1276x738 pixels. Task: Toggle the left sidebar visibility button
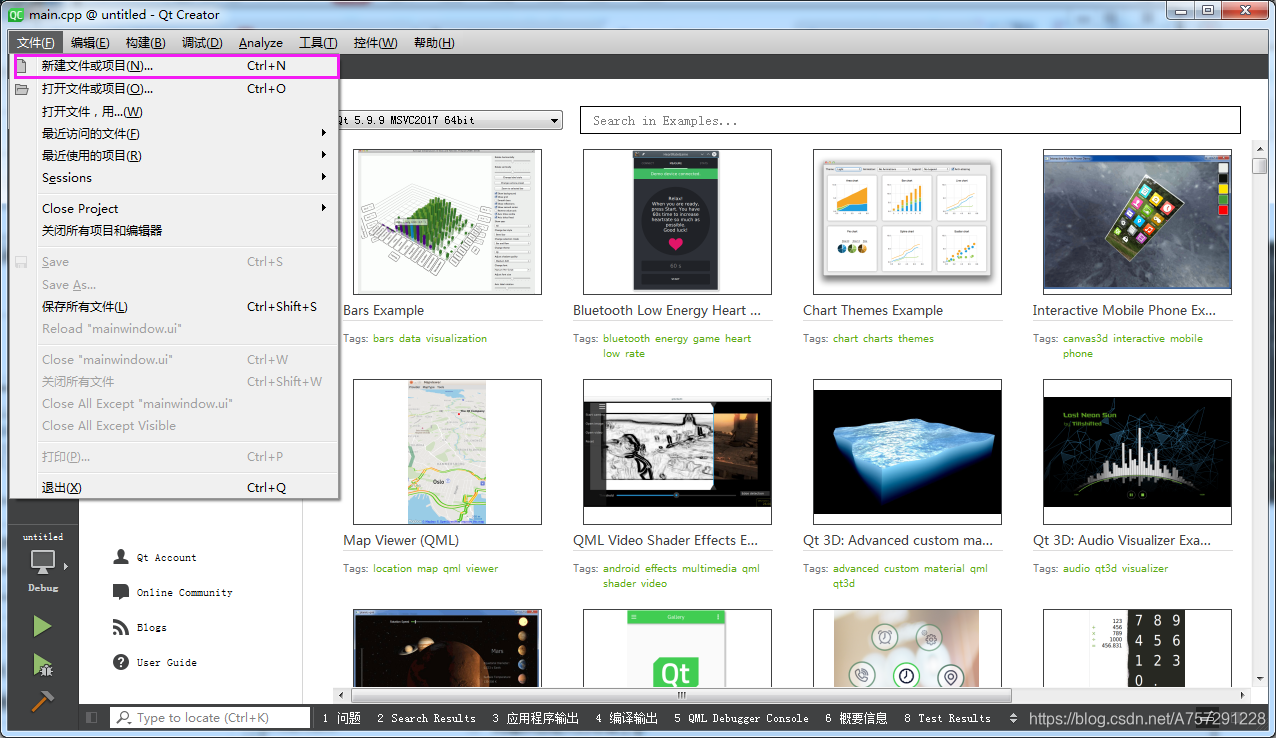[x=92, y=718]
